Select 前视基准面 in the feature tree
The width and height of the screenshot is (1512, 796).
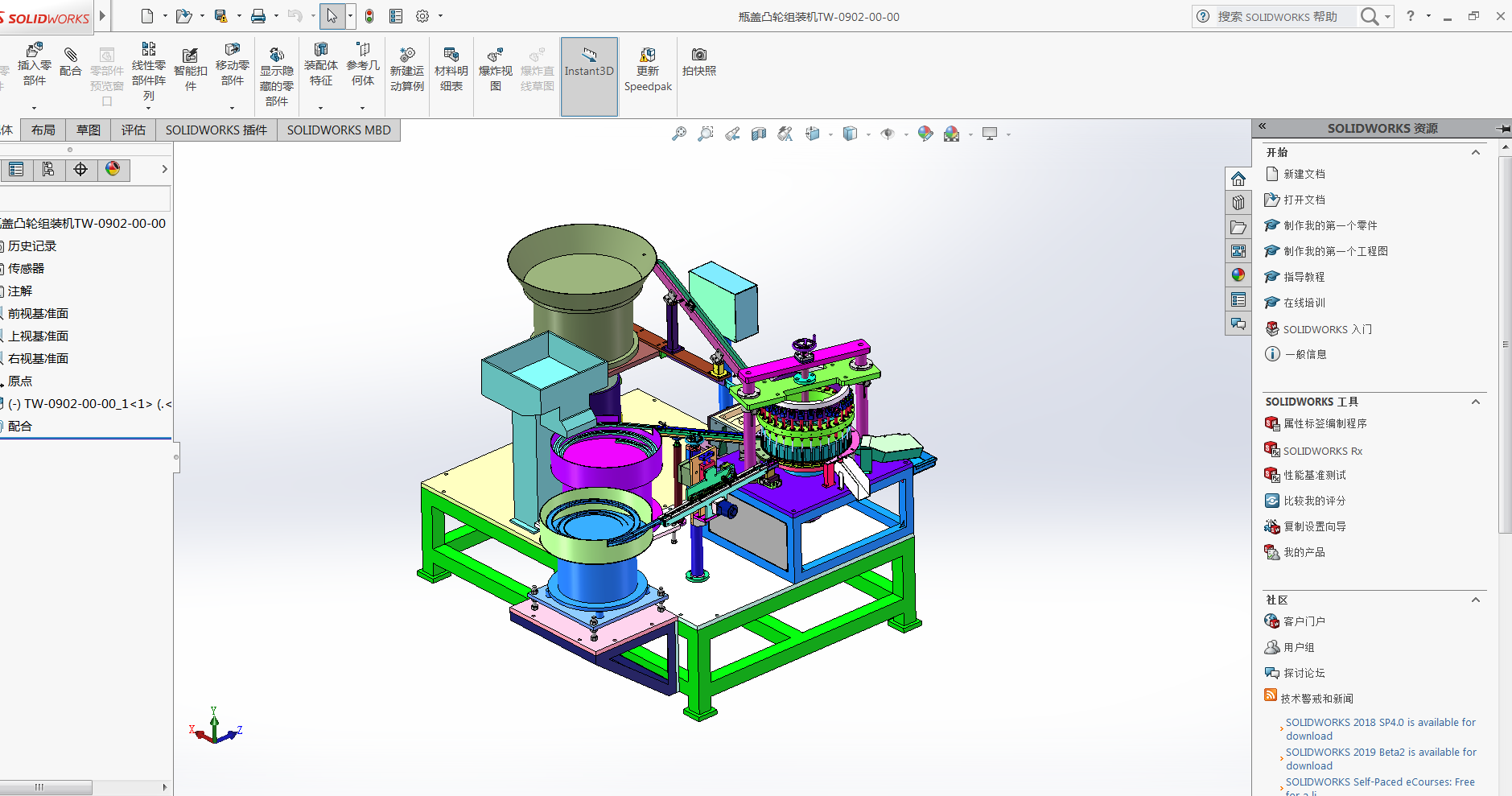point(38,313)
